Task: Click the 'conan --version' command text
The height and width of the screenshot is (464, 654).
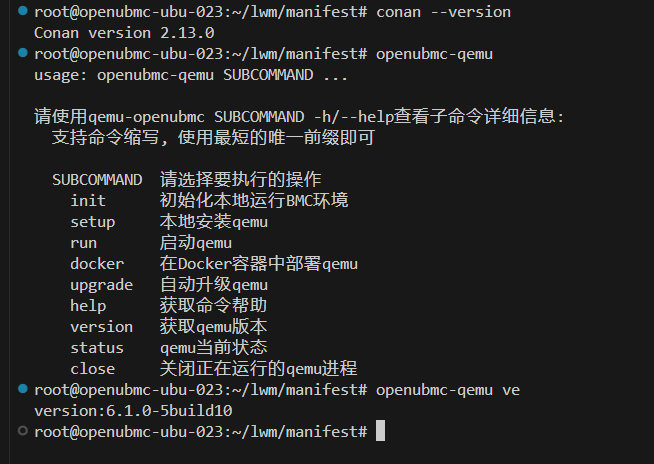Action: (x=443, y=12)
